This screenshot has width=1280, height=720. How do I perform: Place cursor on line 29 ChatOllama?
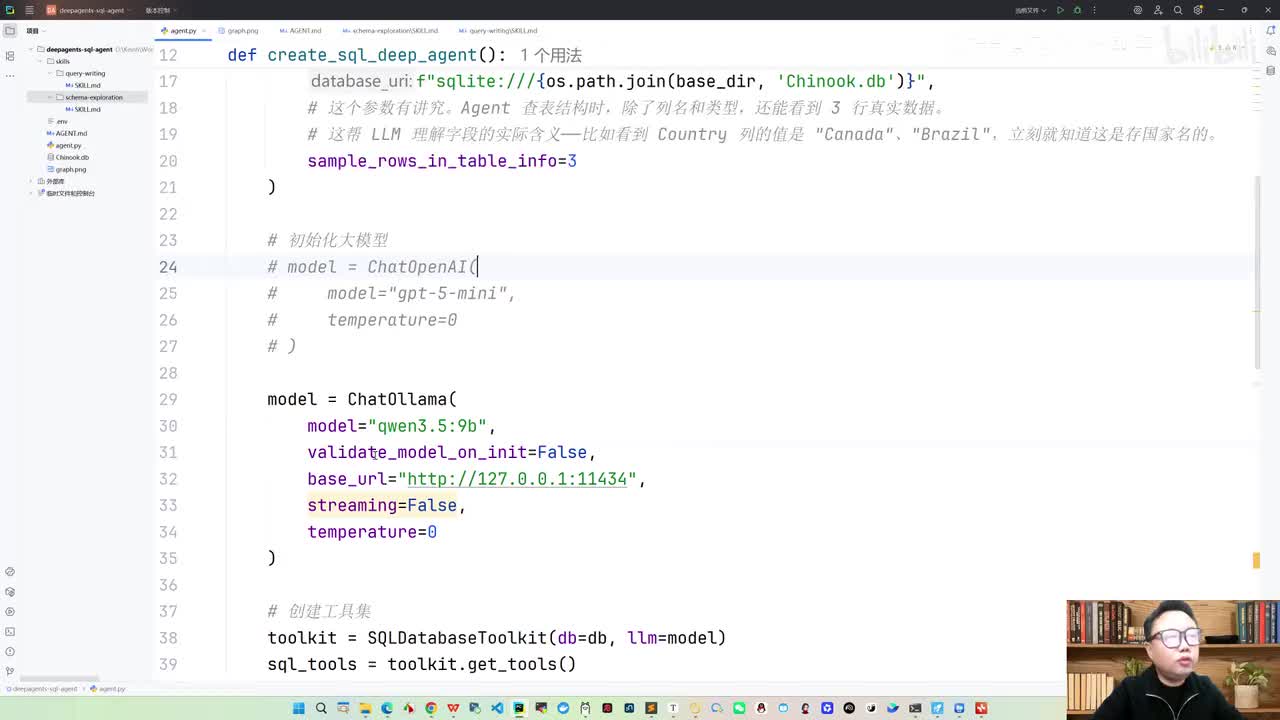point(401,399)
